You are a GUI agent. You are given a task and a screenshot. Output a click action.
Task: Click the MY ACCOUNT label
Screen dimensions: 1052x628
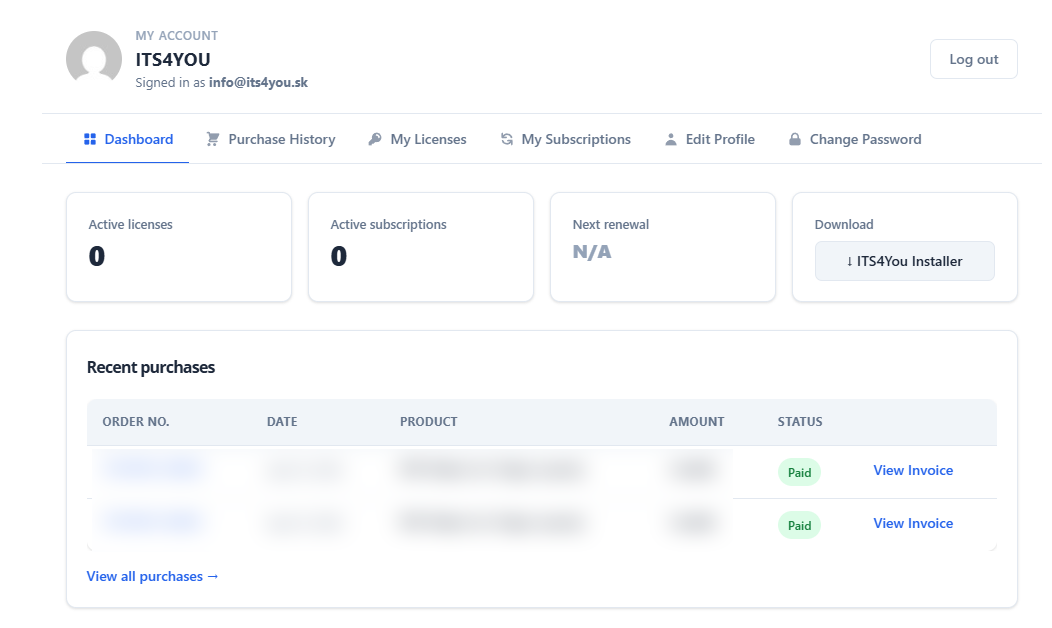pos(176,36)
